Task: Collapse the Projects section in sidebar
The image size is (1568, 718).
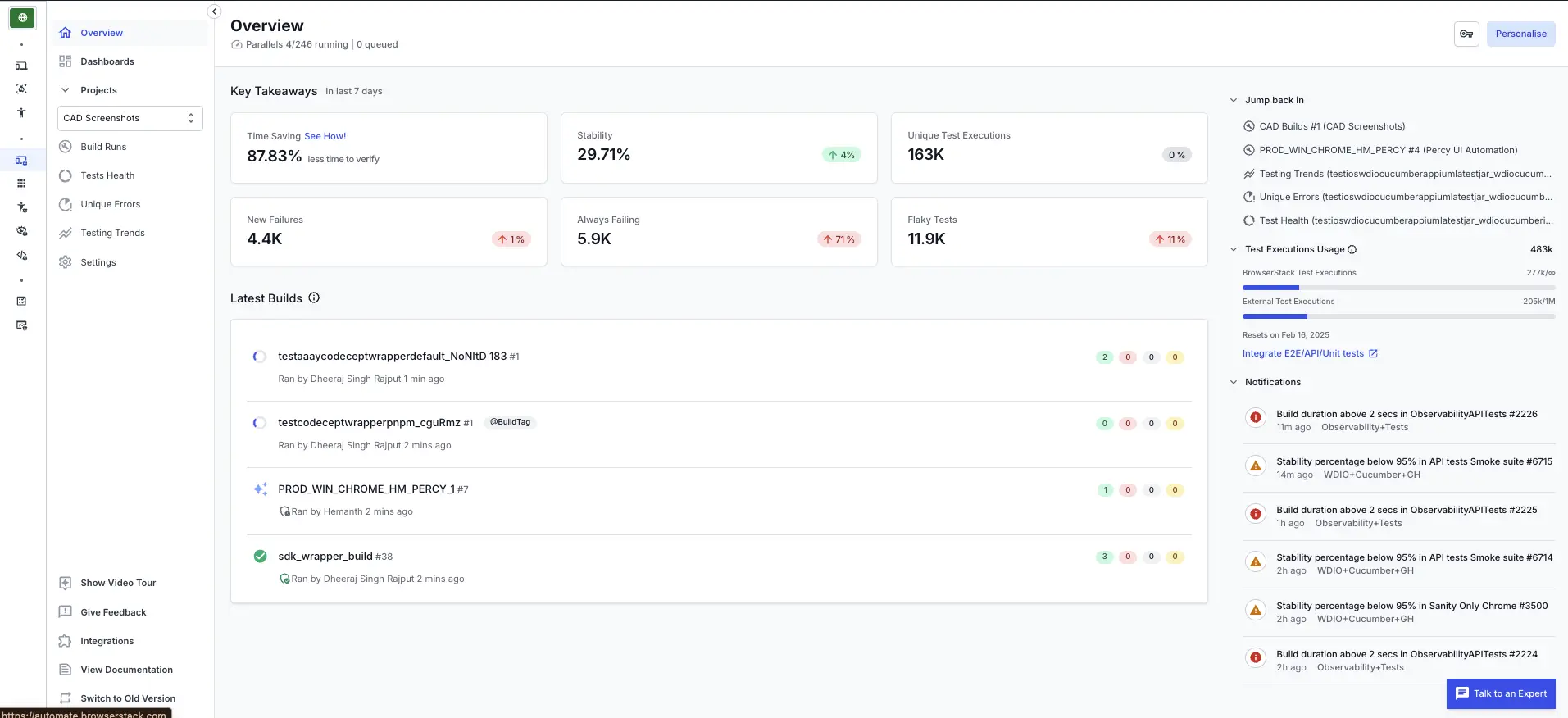Action: pos(66,90)
